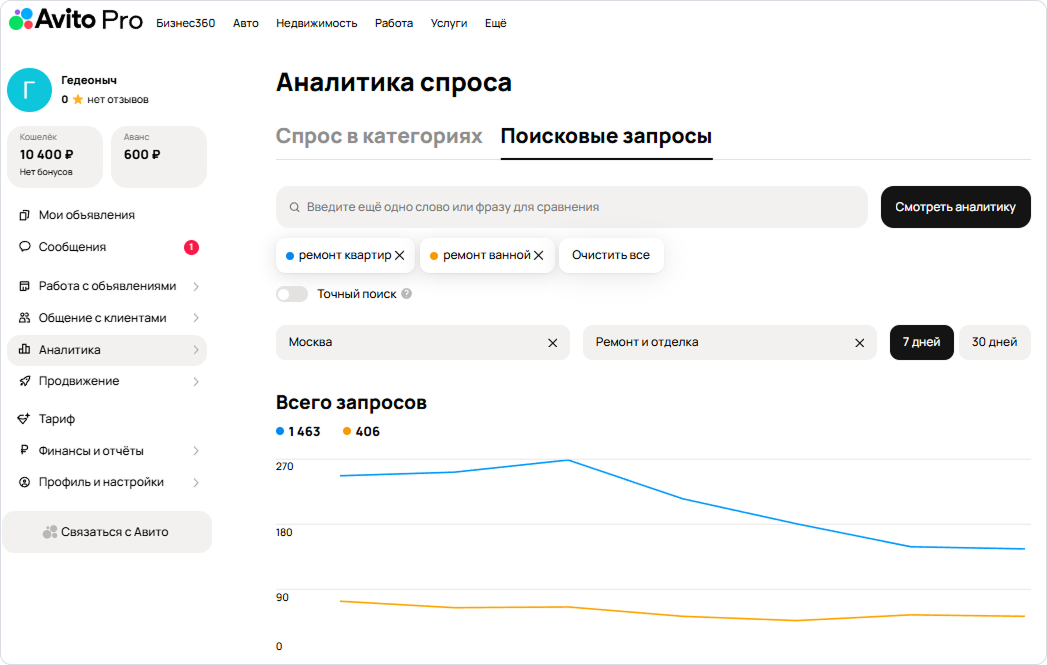The width and height of the screenshot is (1047, 665).
Task: Click the Гедеоныч profile avatar
Action: [x=29, y=90]
